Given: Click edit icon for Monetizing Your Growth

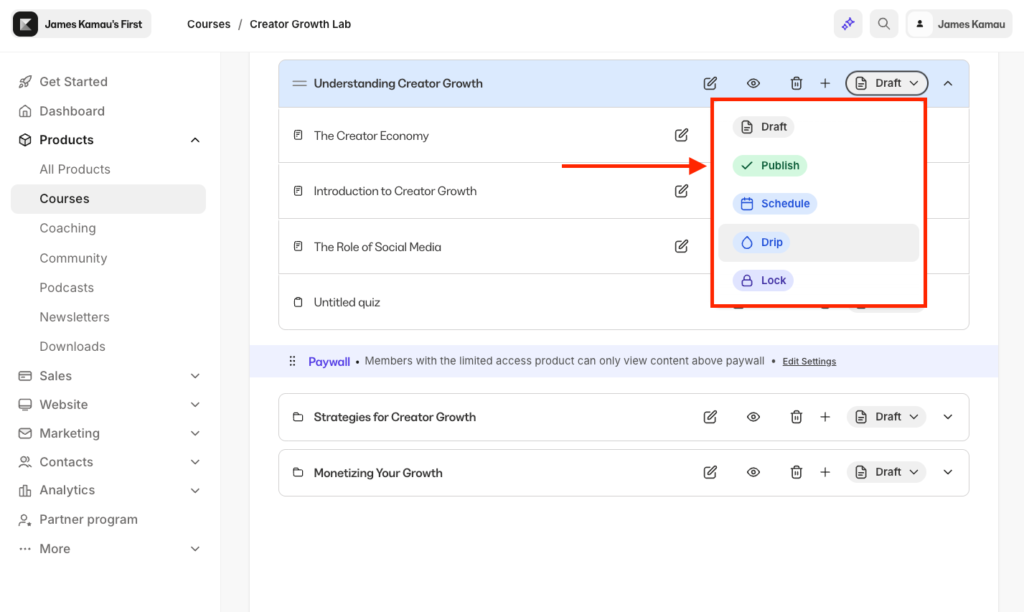Looking at the screenshot, I should pos(710,472).
